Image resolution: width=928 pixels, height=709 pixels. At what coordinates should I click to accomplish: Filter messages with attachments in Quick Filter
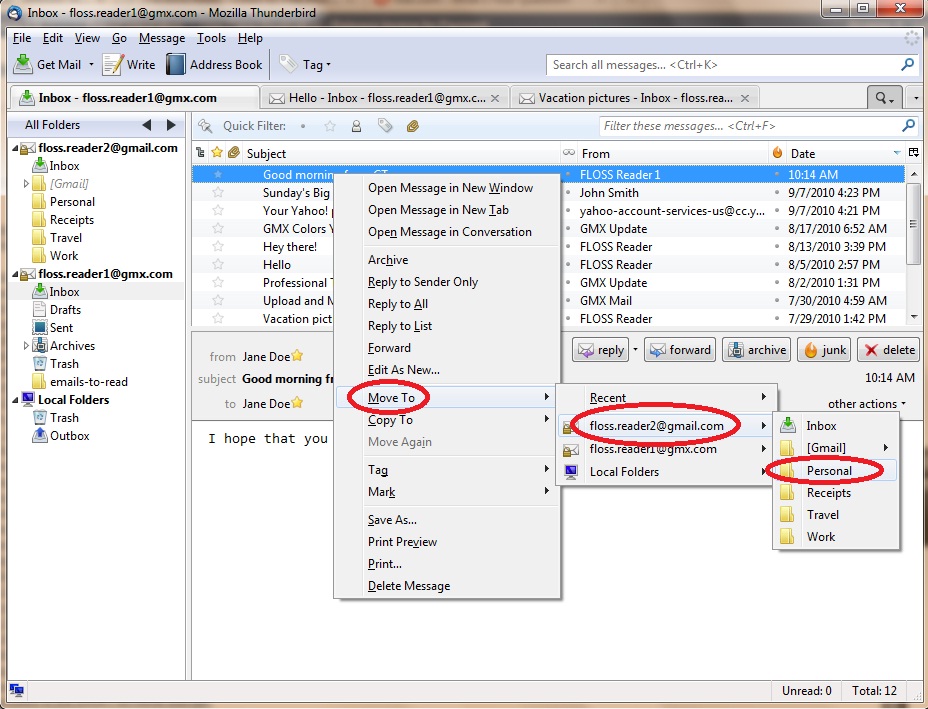[413, 126]
